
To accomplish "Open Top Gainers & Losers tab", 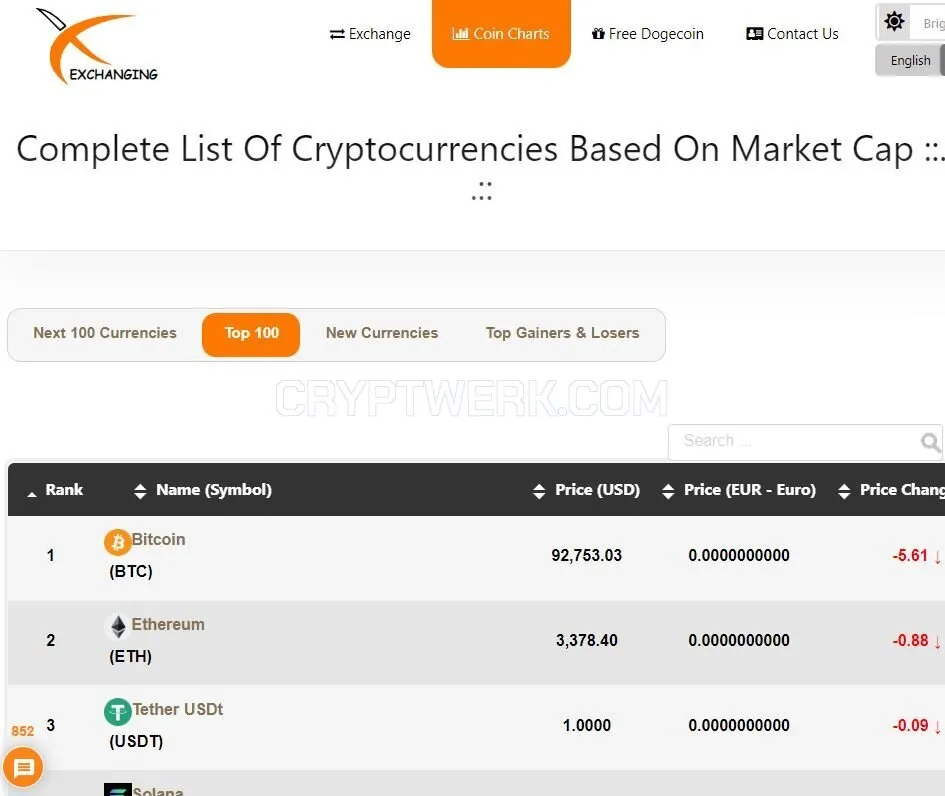I will point(562,333).
